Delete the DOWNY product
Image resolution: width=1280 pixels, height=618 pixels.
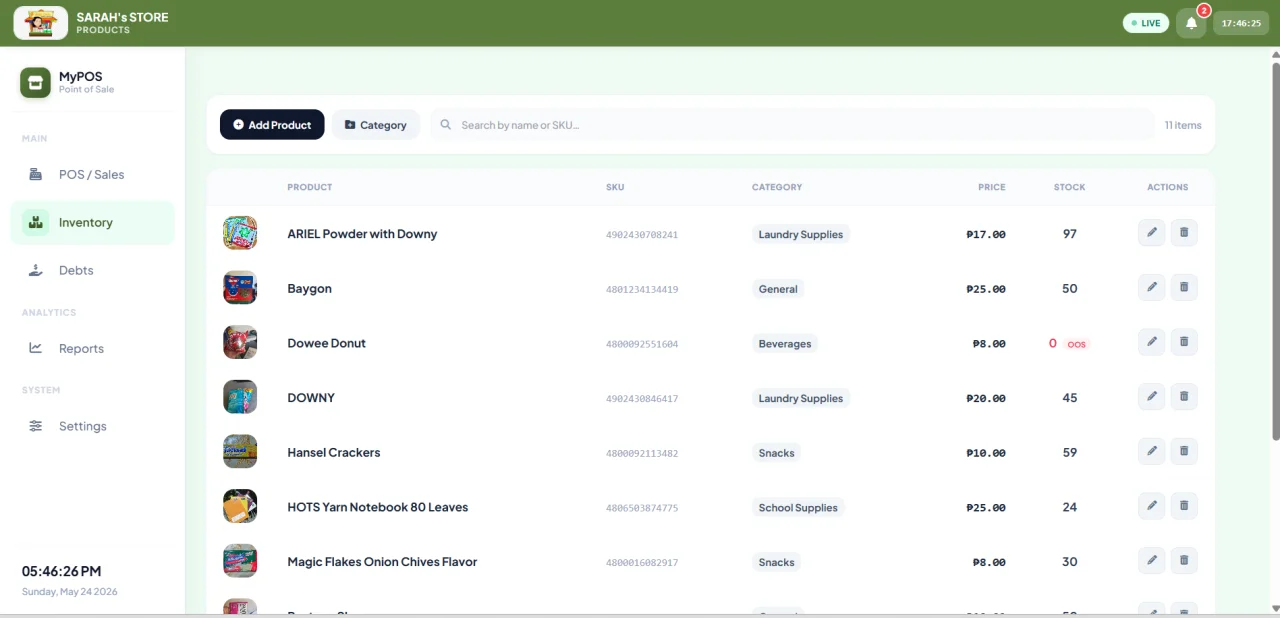[1184, 397]
